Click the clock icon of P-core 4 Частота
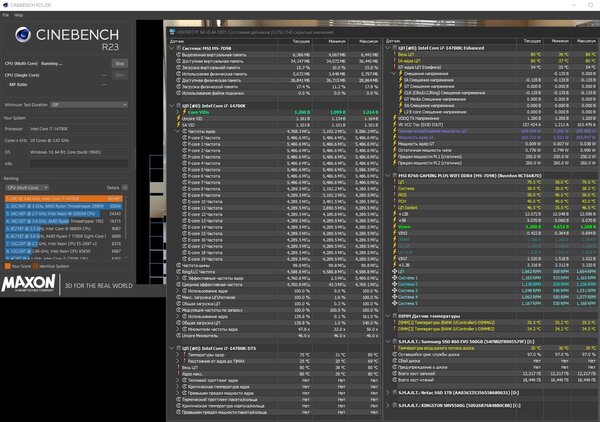This screenshot has height=422, width=600. (x=184, y=163)
